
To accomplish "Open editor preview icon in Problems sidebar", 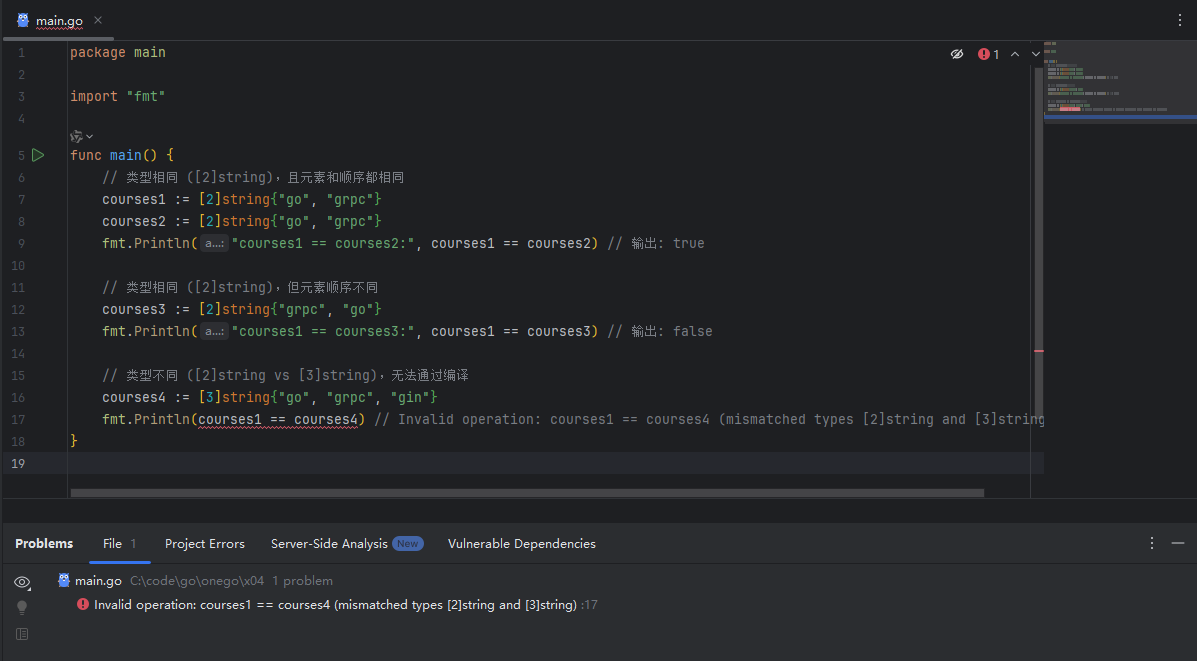I will click(22, 633).
